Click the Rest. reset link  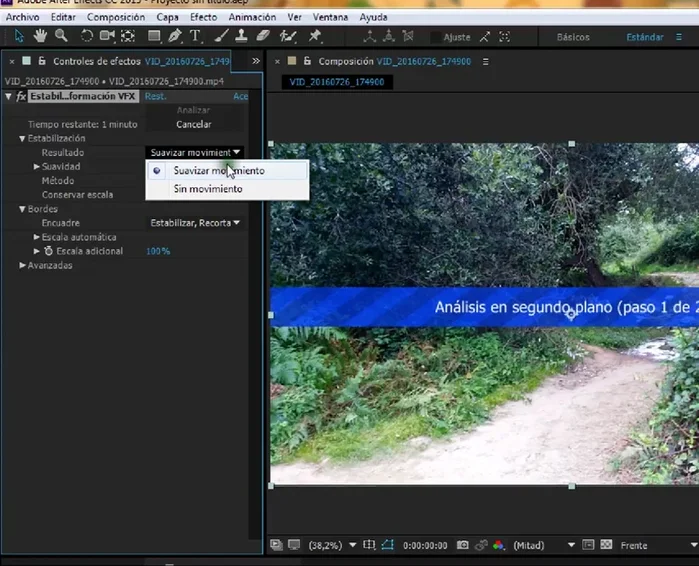click(x=155, y=97)
